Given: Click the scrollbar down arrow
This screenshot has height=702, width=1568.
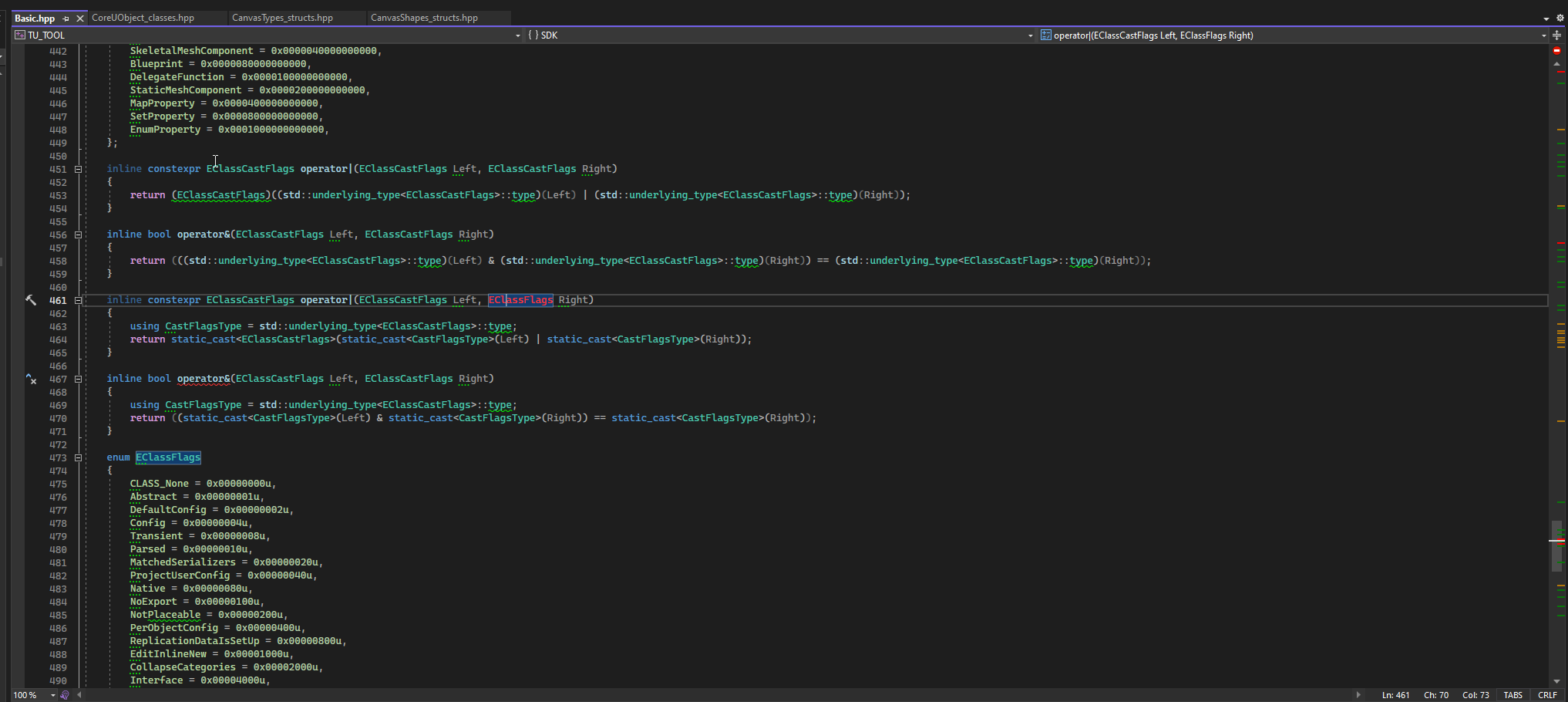Looking at the screenshot, I should [x=1556, y=681].
